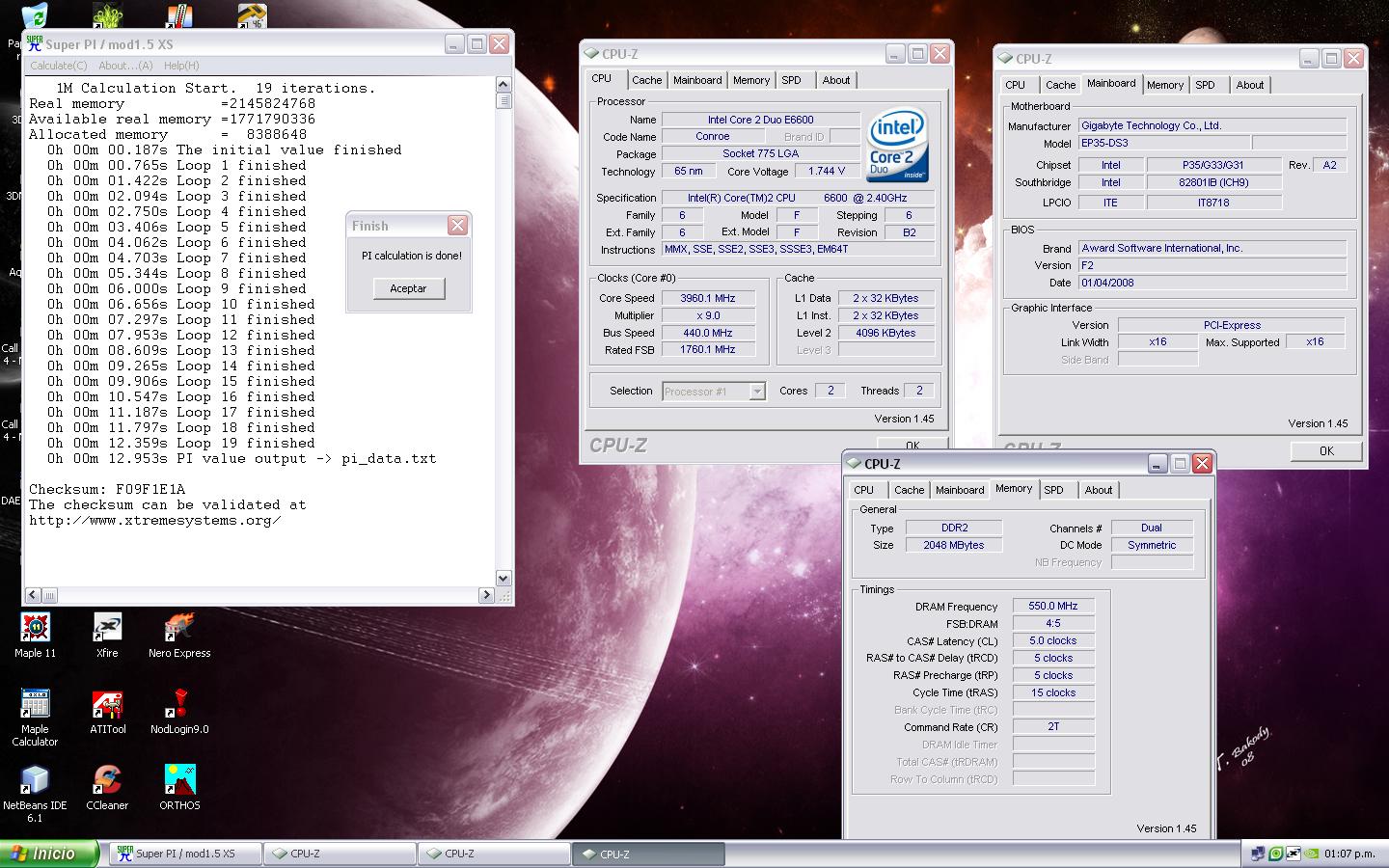Click the DRAM Frequency 550.0 MHz field

(1053, 607)
